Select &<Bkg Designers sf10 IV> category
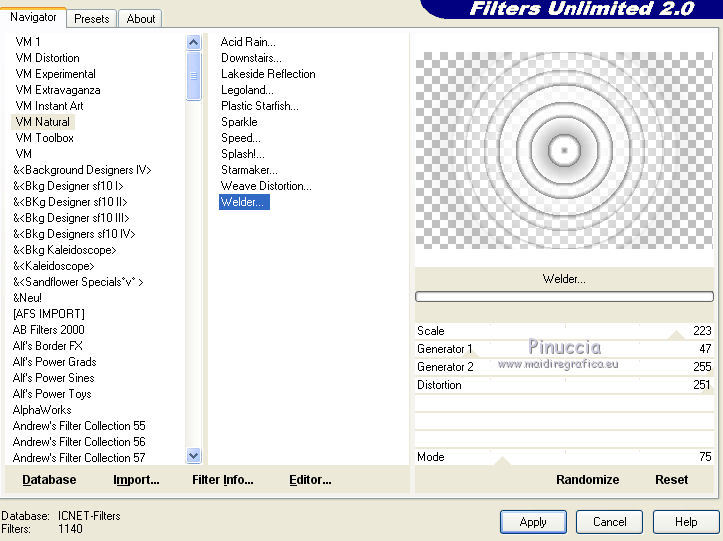 pos(74,234)
